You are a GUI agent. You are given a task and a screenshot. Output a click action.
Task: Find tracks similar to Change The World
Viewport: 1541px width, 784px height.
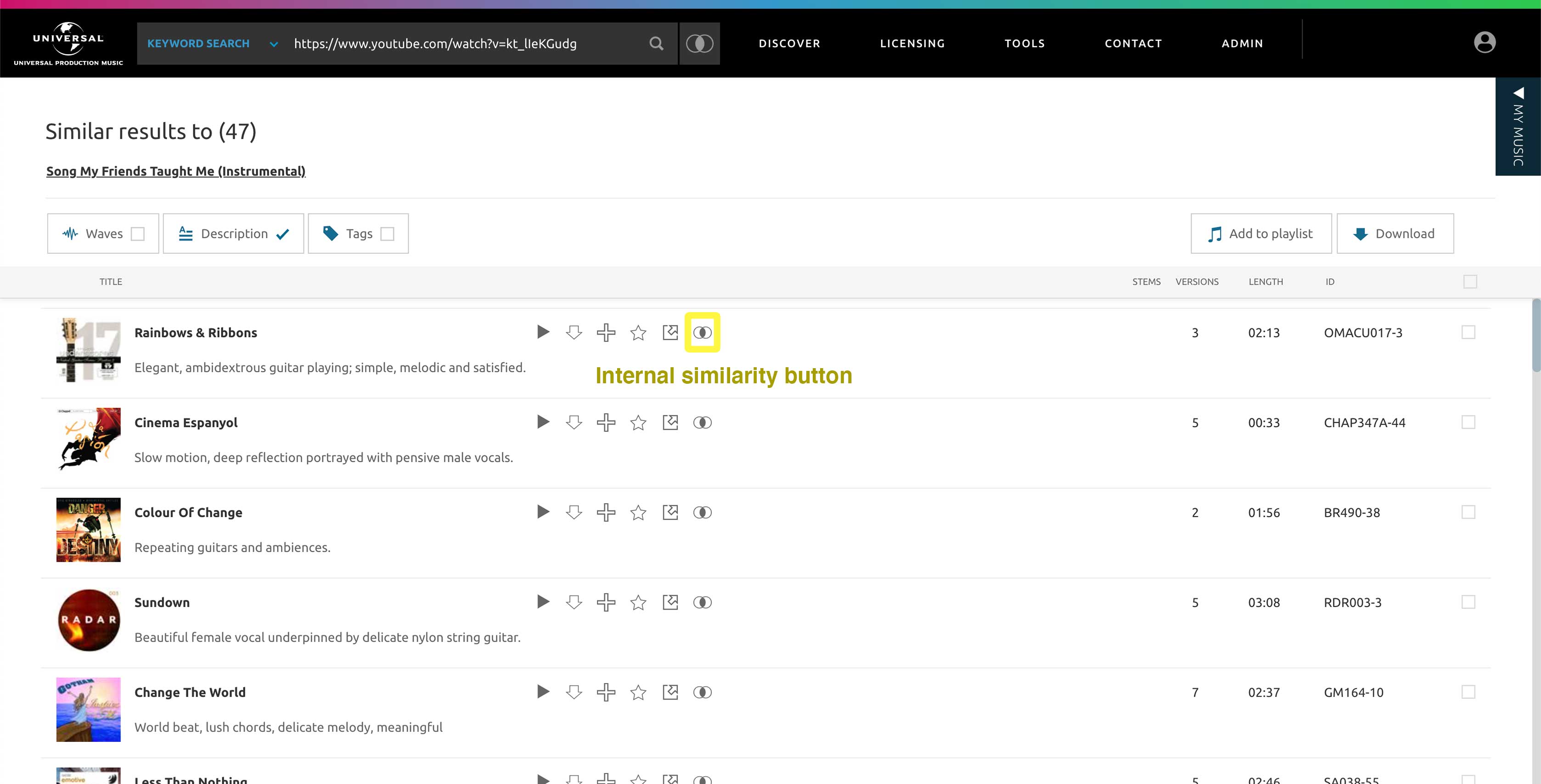[x=702, y=692]
